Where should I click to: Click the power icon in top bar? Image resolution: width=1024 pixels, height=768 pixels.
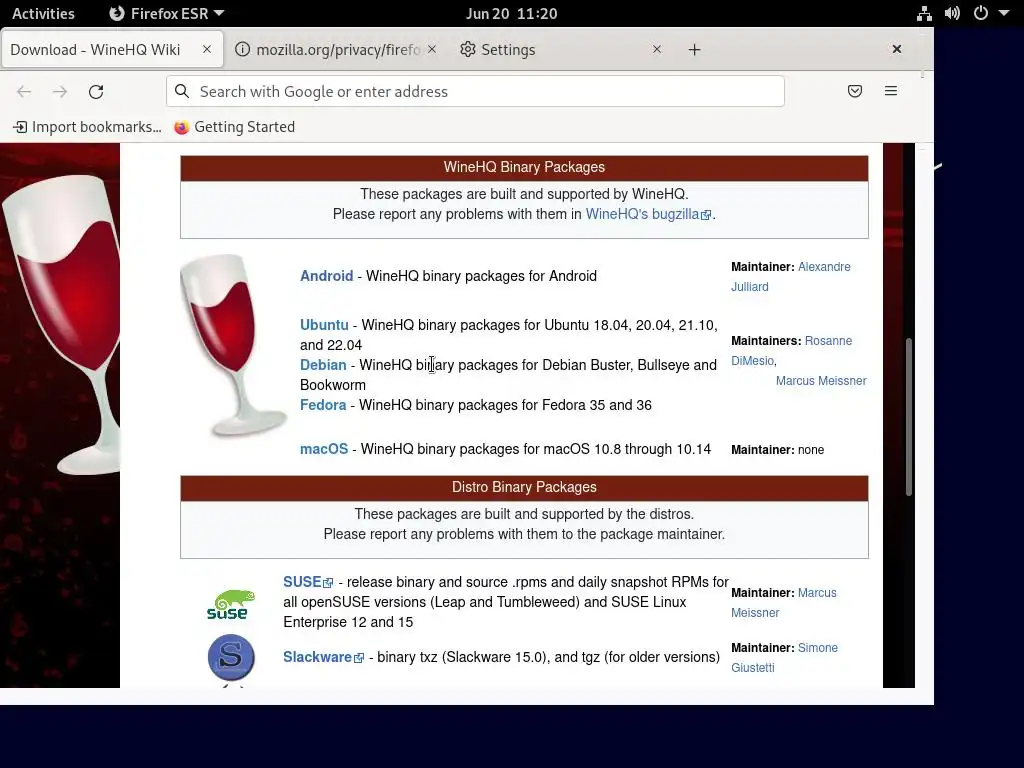[x=980, y=13]
